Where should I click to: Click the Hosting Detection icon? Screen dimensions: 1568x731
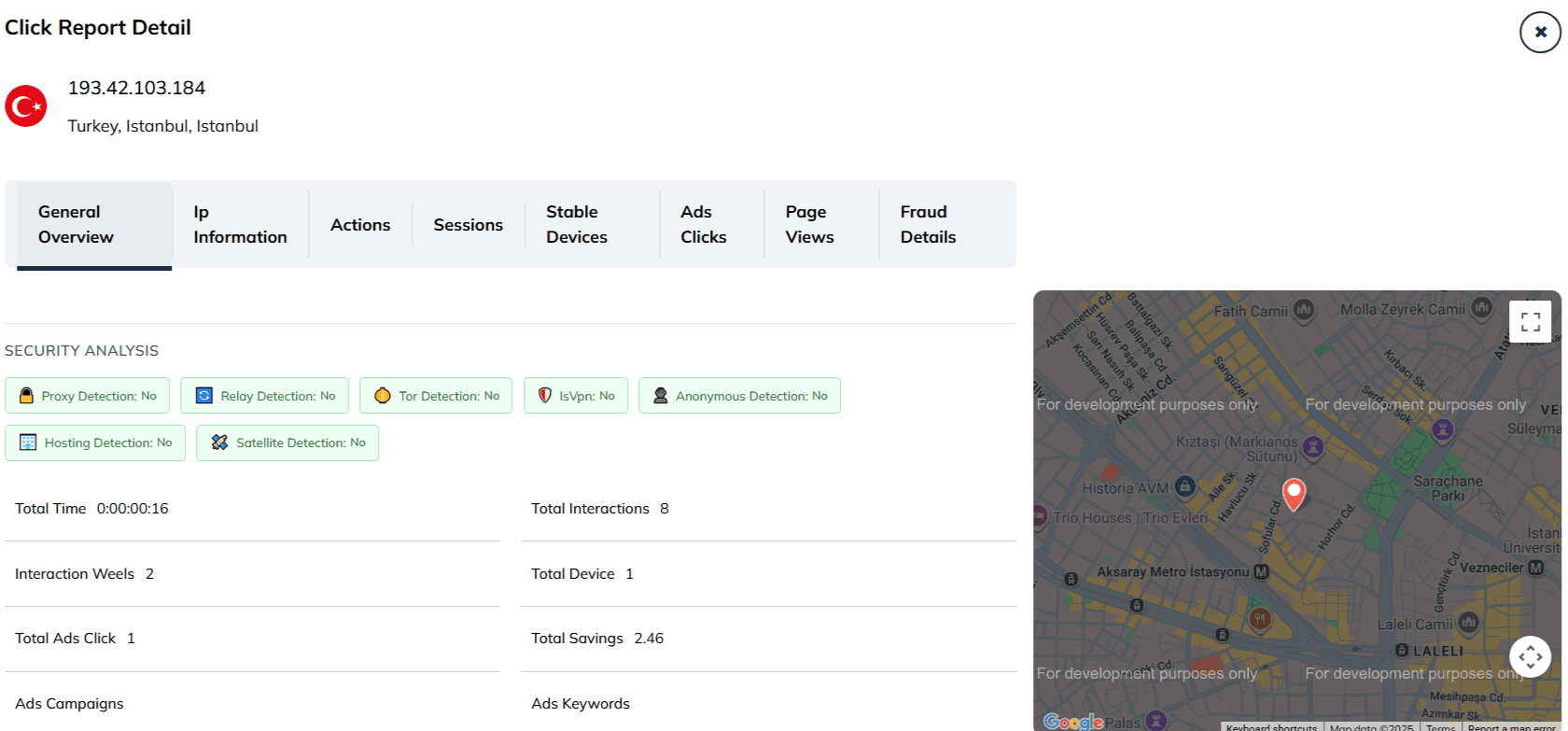tap(28, 443)
